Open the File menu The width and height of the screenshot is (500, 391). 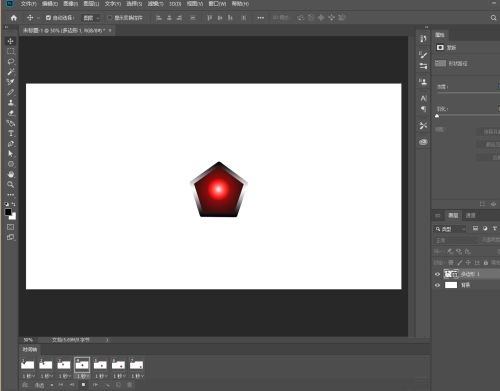click(28, 4)
